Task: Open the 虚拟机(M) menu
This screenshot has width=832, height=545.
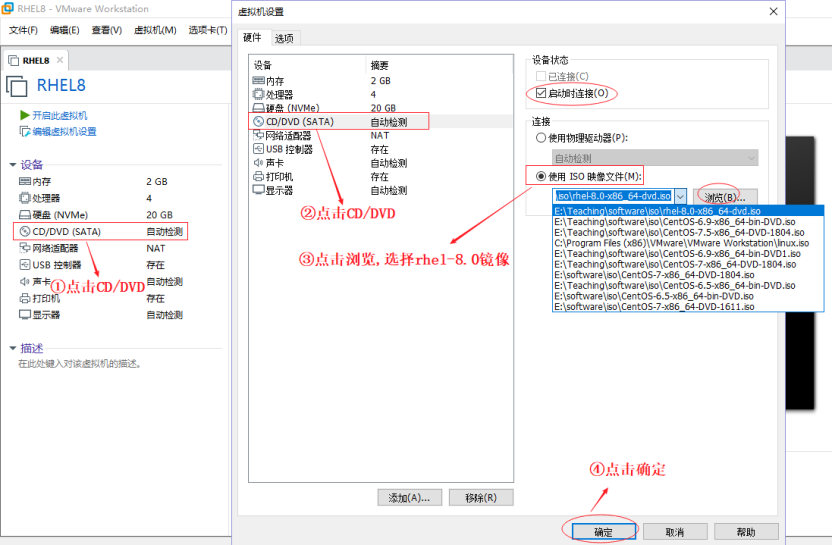Action: [x=154, y=30]
